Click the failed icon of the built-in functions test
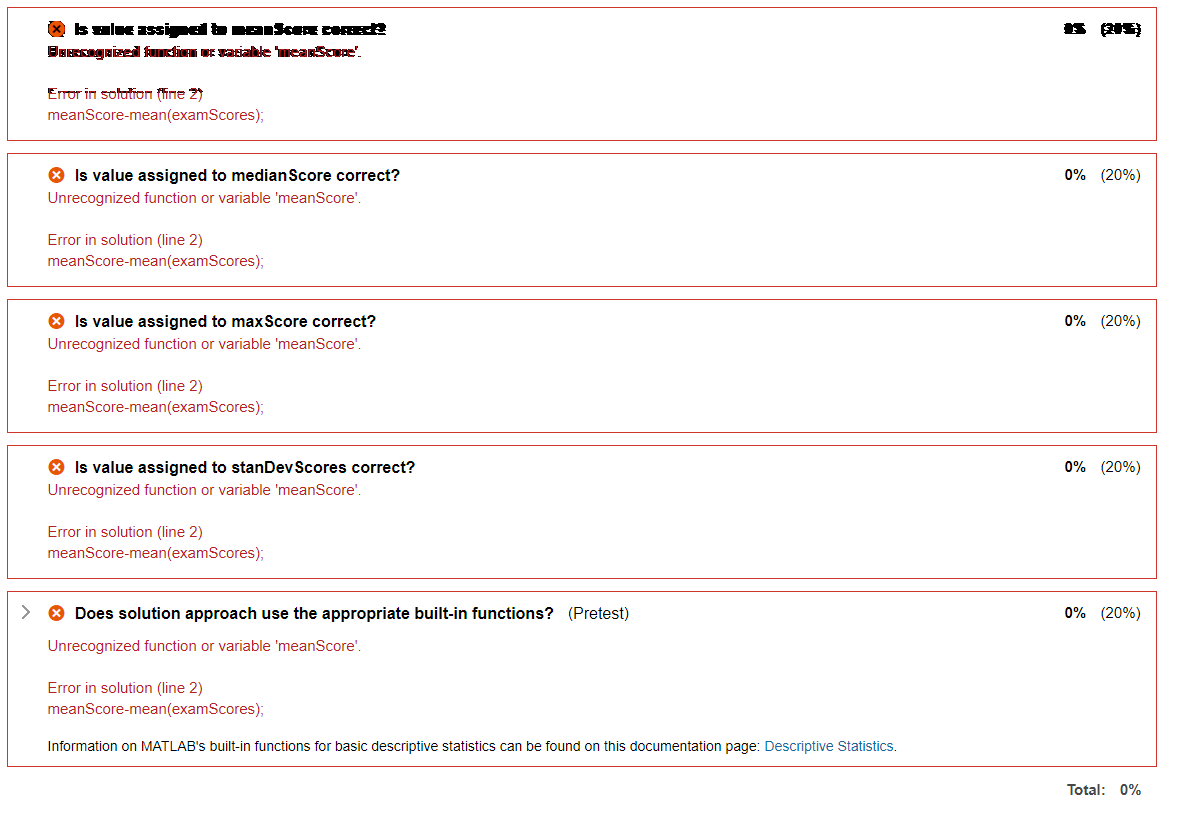This screenshot has height=818, width=1203. click(x=57, y=613)
